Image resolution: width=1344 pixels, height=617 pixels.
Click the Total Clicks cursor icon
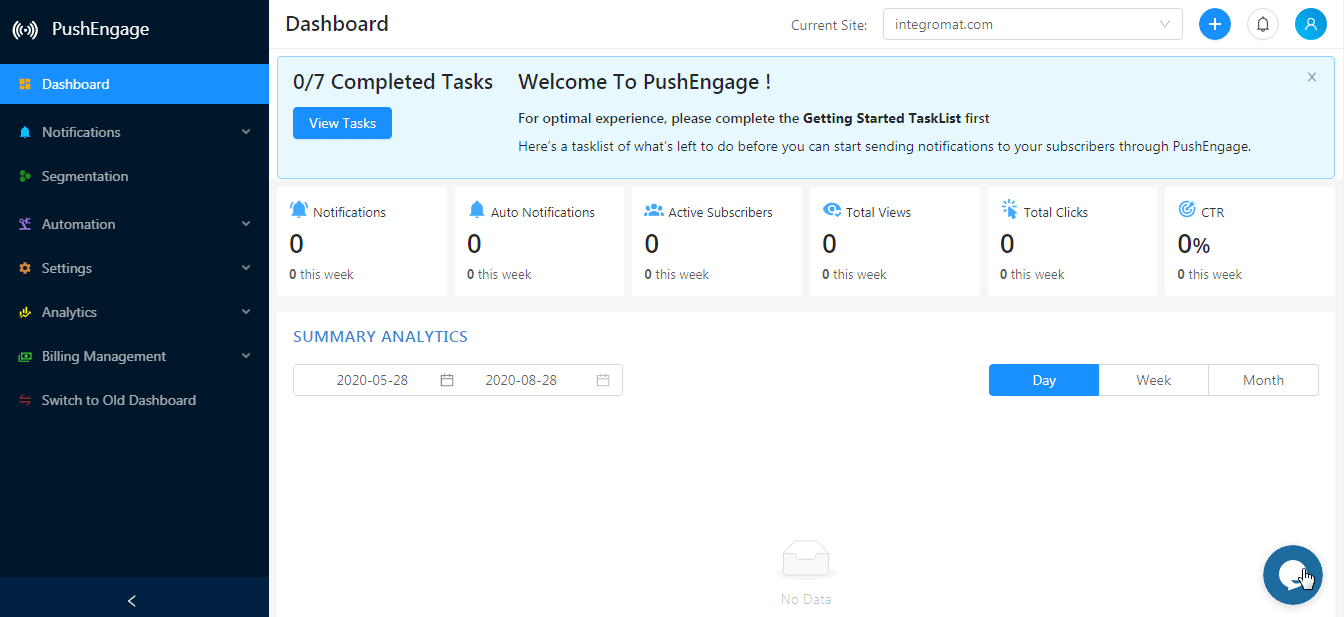(x=1009, y=210)
